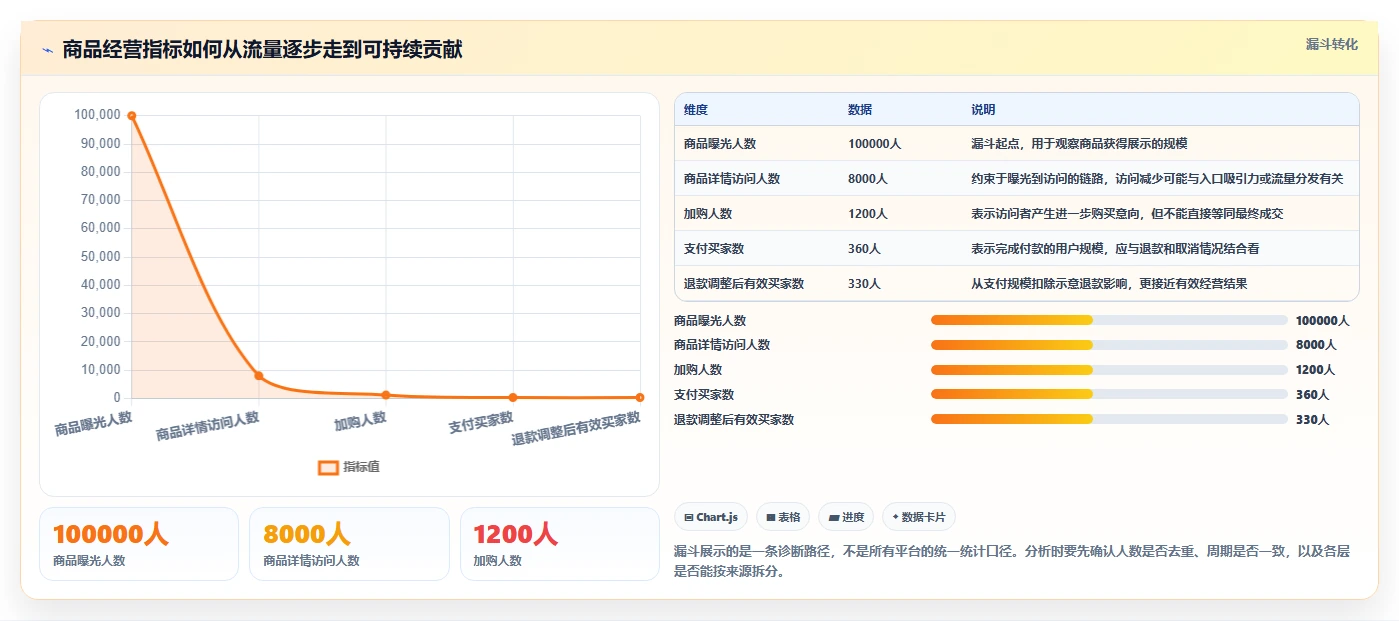The height and width of the screenshot is (621, 1399).
Task: Select the 加购人数 cell in the table
Action: [708, 214]
